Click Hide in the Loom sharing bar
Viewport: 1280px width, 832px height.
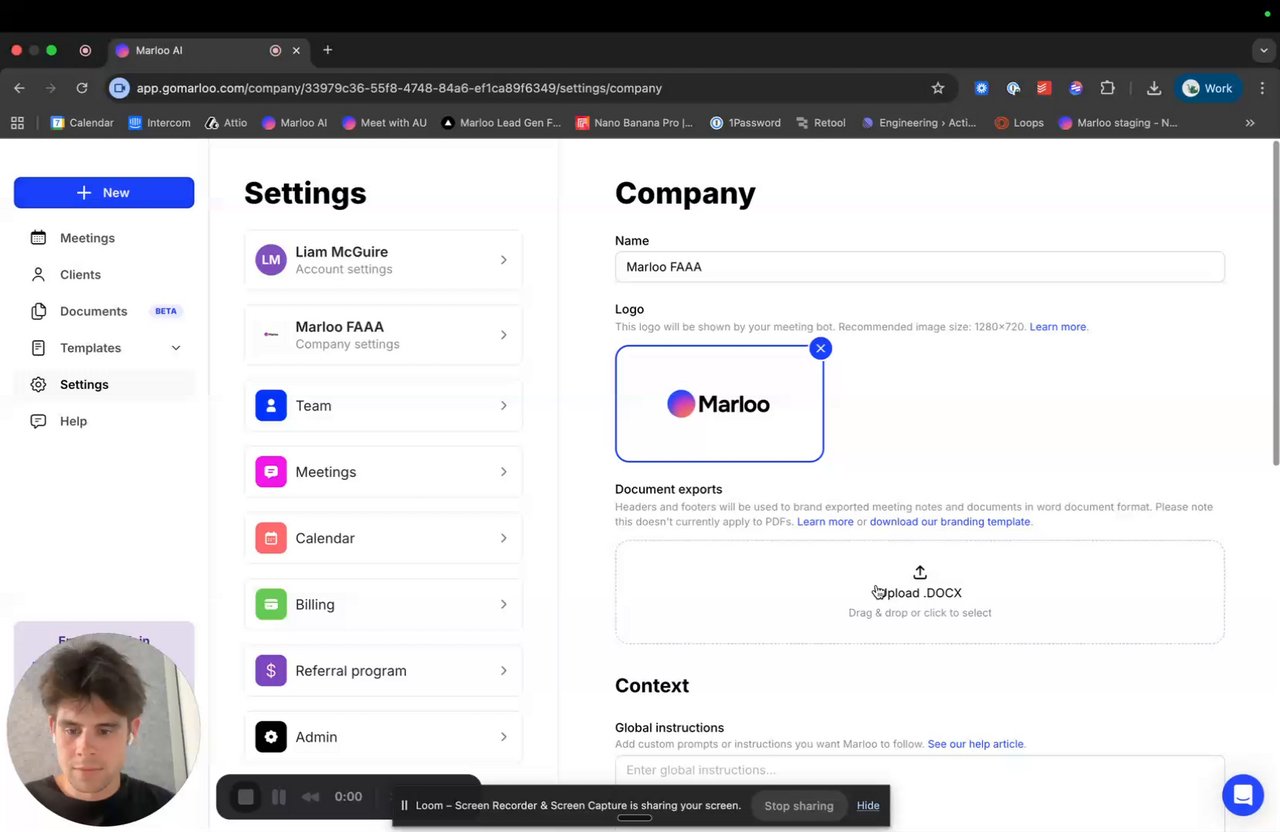coord(868,806)
